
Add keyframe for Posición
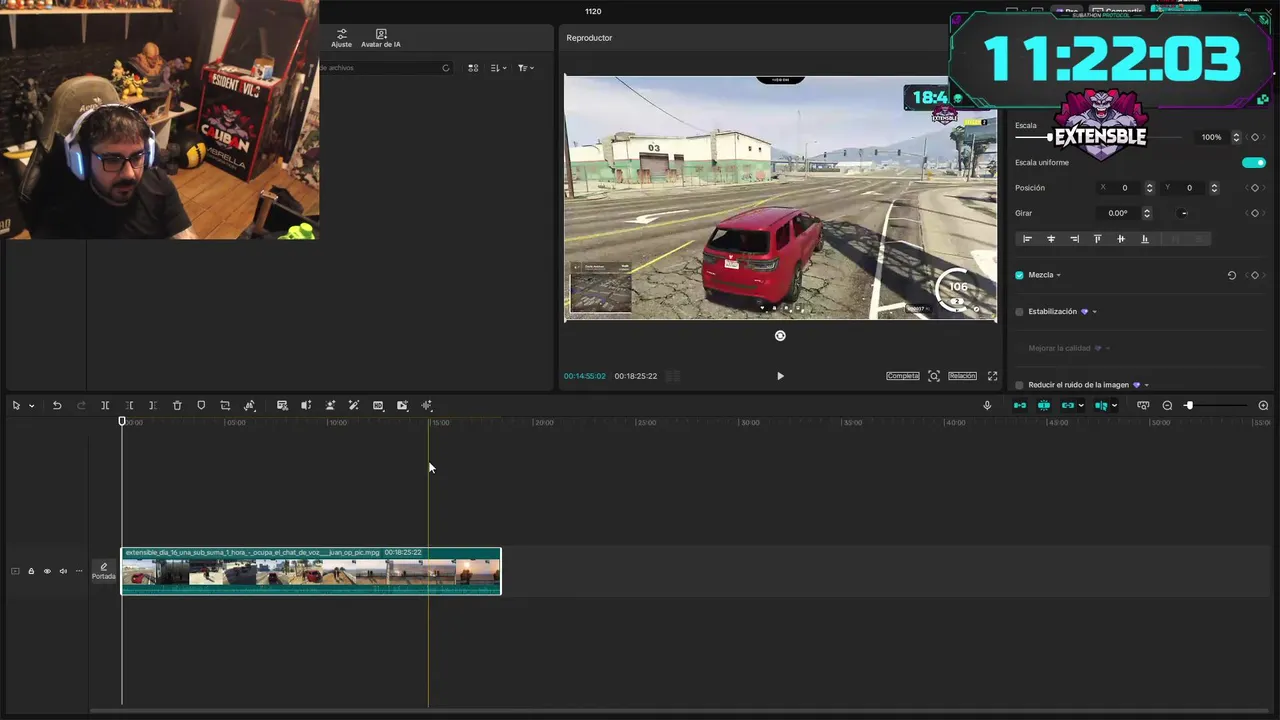(1255, 188)
